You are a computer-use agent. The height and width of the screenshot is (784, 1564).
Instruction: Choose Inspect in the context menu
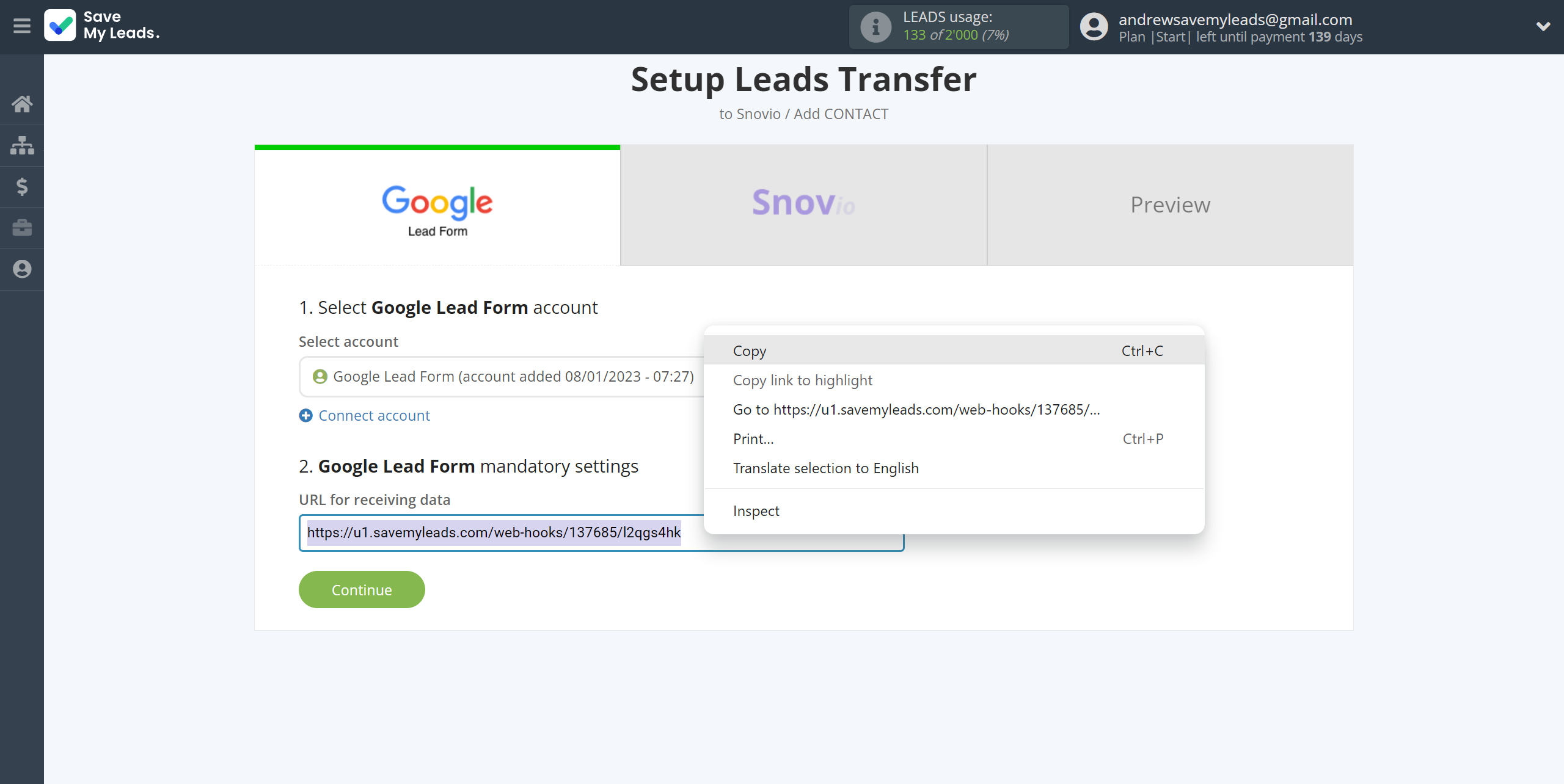tap(954, 510)
